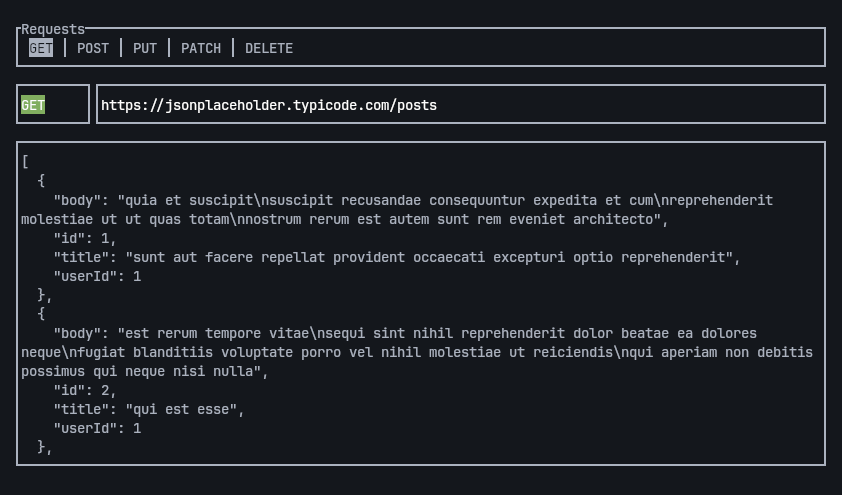
Task: Click the Requests panel title label
Action: point(53,30)
